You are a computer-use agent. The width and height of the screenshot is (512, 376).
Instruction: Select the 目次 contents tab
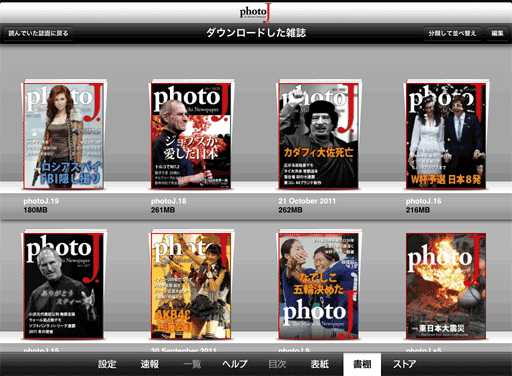[x=277, y=364]
